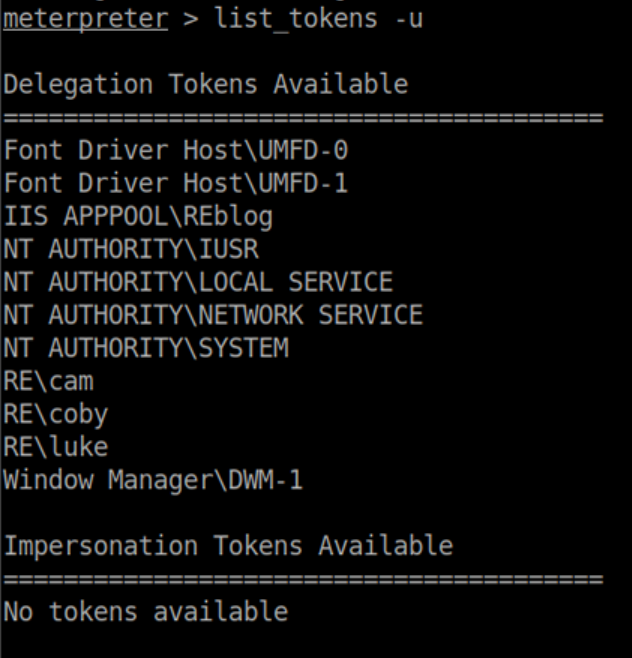Viewport: 632px width, 658px height.
Task: Click the underlined meterpreter prompt text
Action: 84,19
